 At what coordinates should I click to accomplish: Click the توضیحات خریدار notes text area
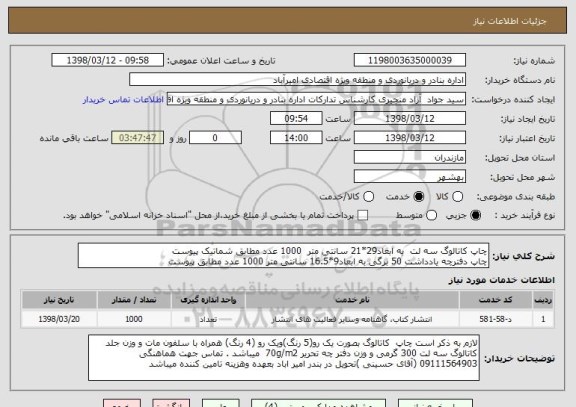click(284, 357)
